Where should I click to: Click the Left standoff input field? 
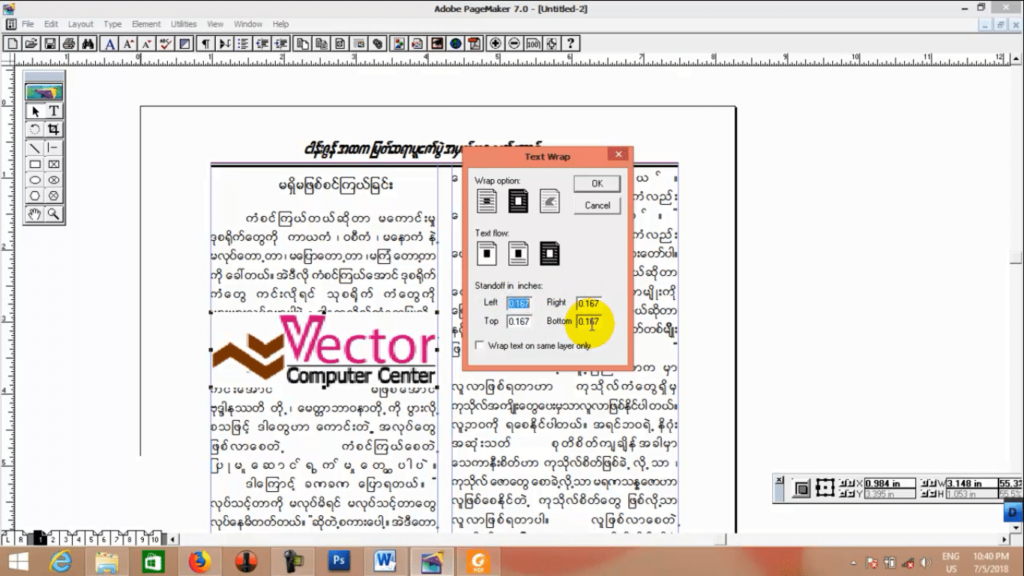pos(519,303)
